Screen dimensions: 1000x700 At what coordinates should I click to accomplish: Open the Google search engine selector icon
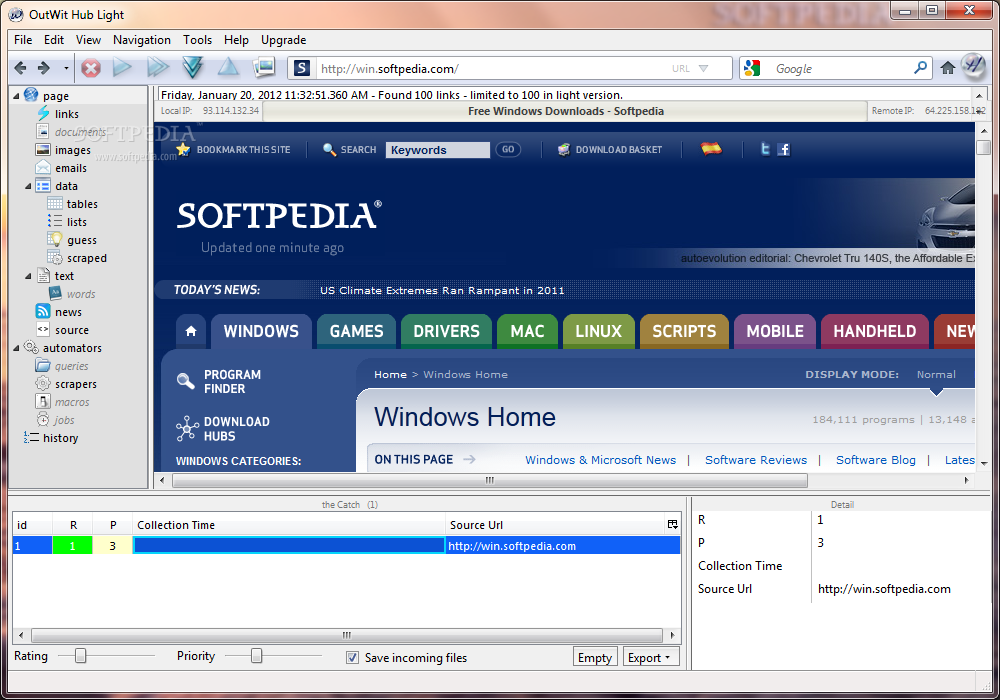(753, 68)
